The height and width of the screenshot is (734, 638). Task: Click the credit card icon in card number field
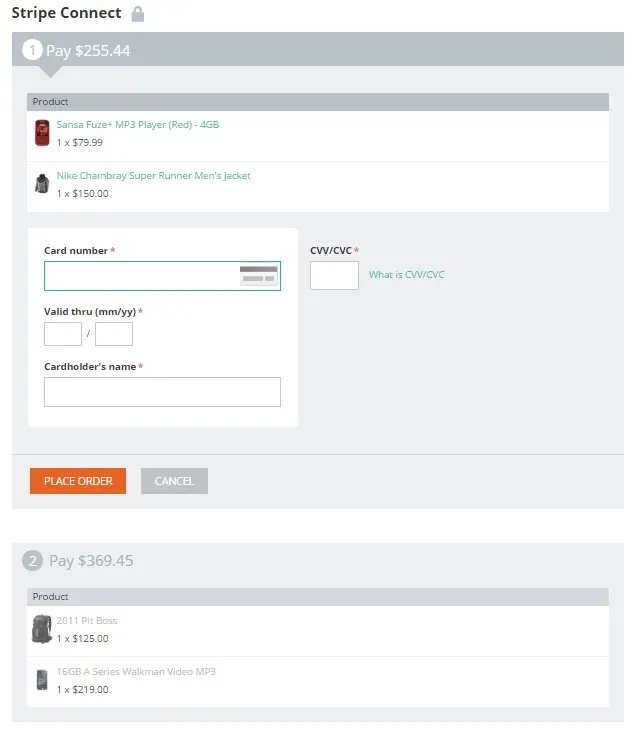coord(259,276)
